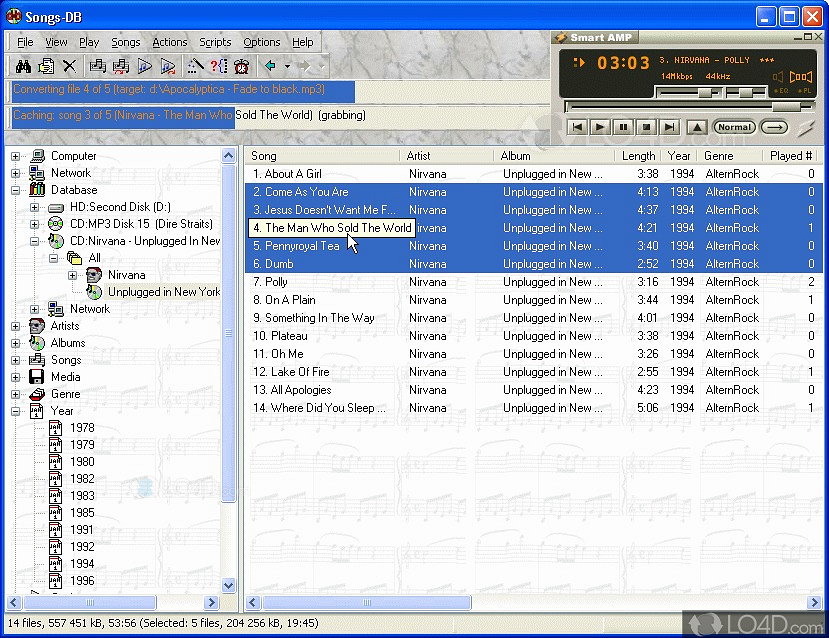Click the Smart AMP volume slider
Screen dimensions: 829x638
[706, 92]
